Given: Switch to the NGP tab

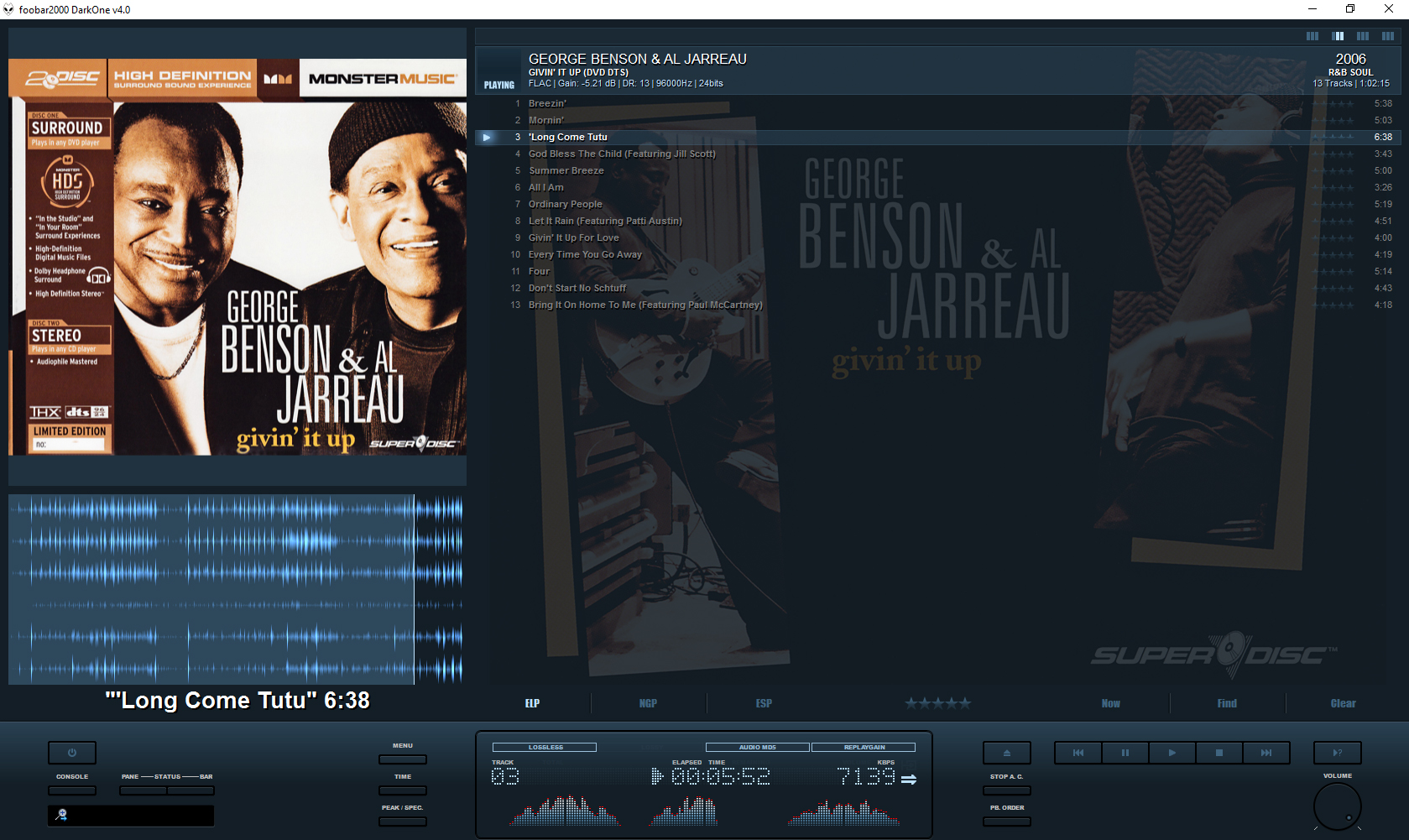Looking at the screenshot, I should pos(648,703).
